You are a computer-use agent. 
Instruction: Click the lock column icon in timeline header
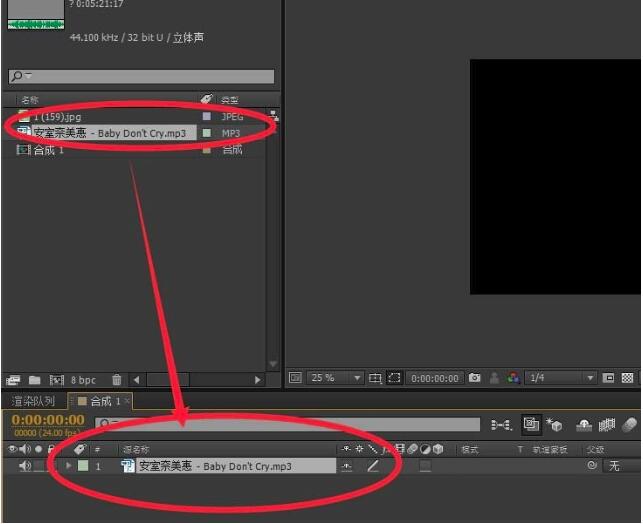point(51,449)
